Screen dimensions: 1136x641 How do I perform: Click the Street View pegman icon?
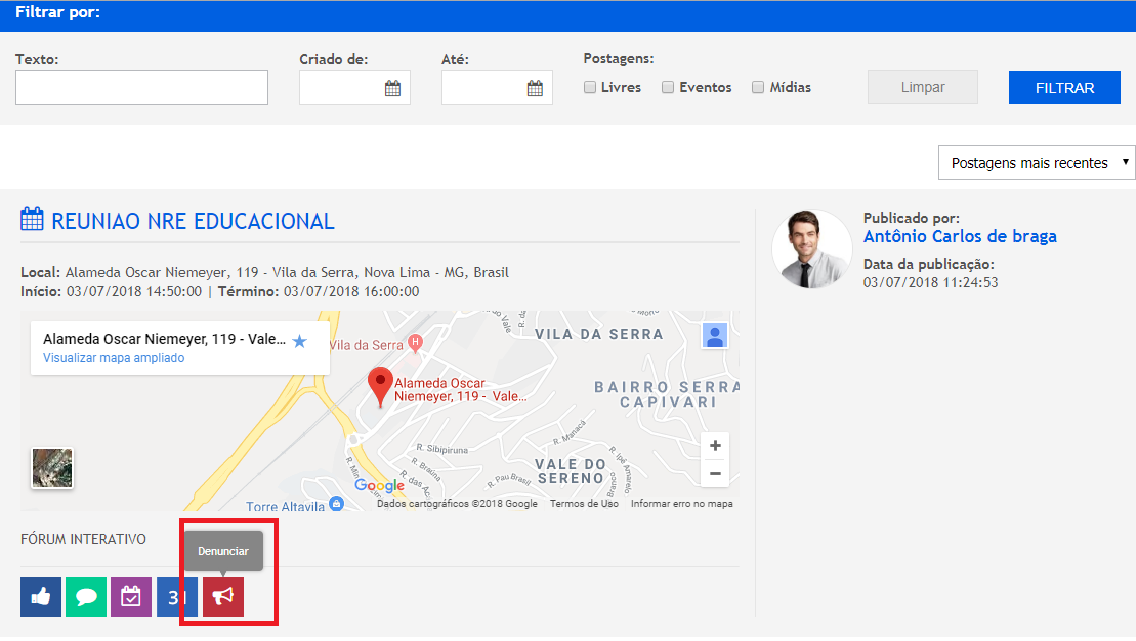pyautogui.click(x=714, y=336)
